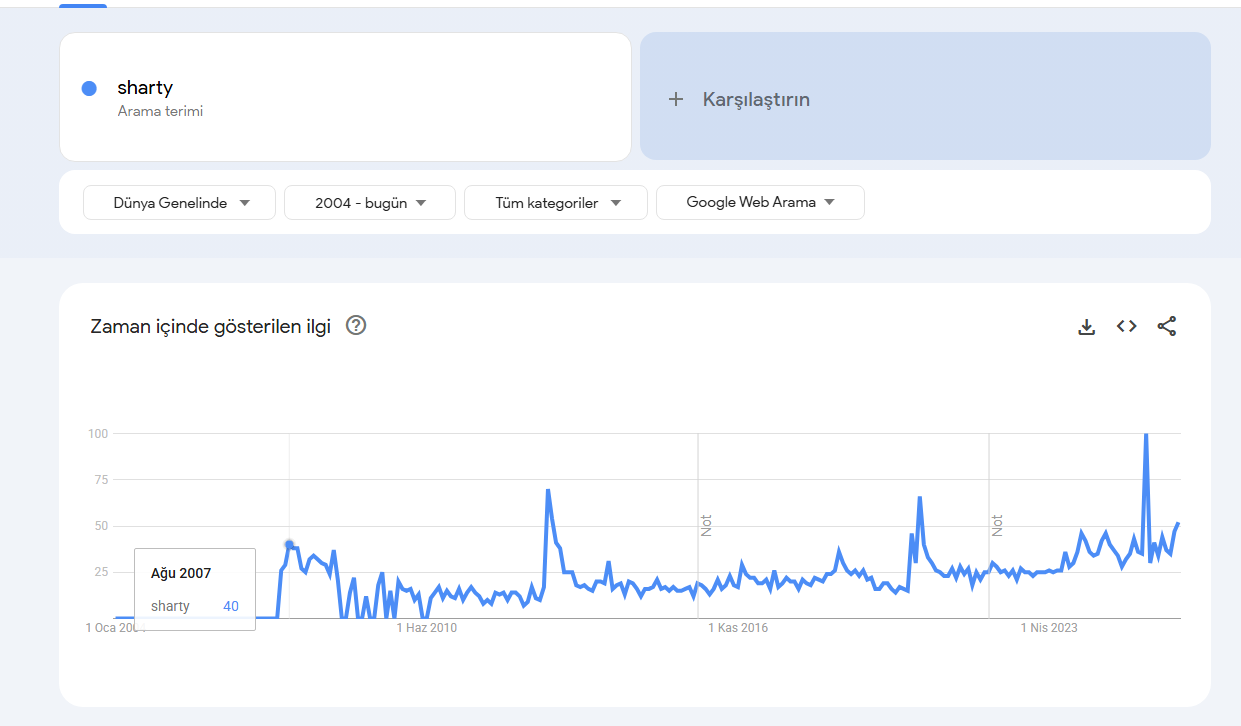
Task: Click the highest peak at 100 on the chart
Action: pos(1145,435)
